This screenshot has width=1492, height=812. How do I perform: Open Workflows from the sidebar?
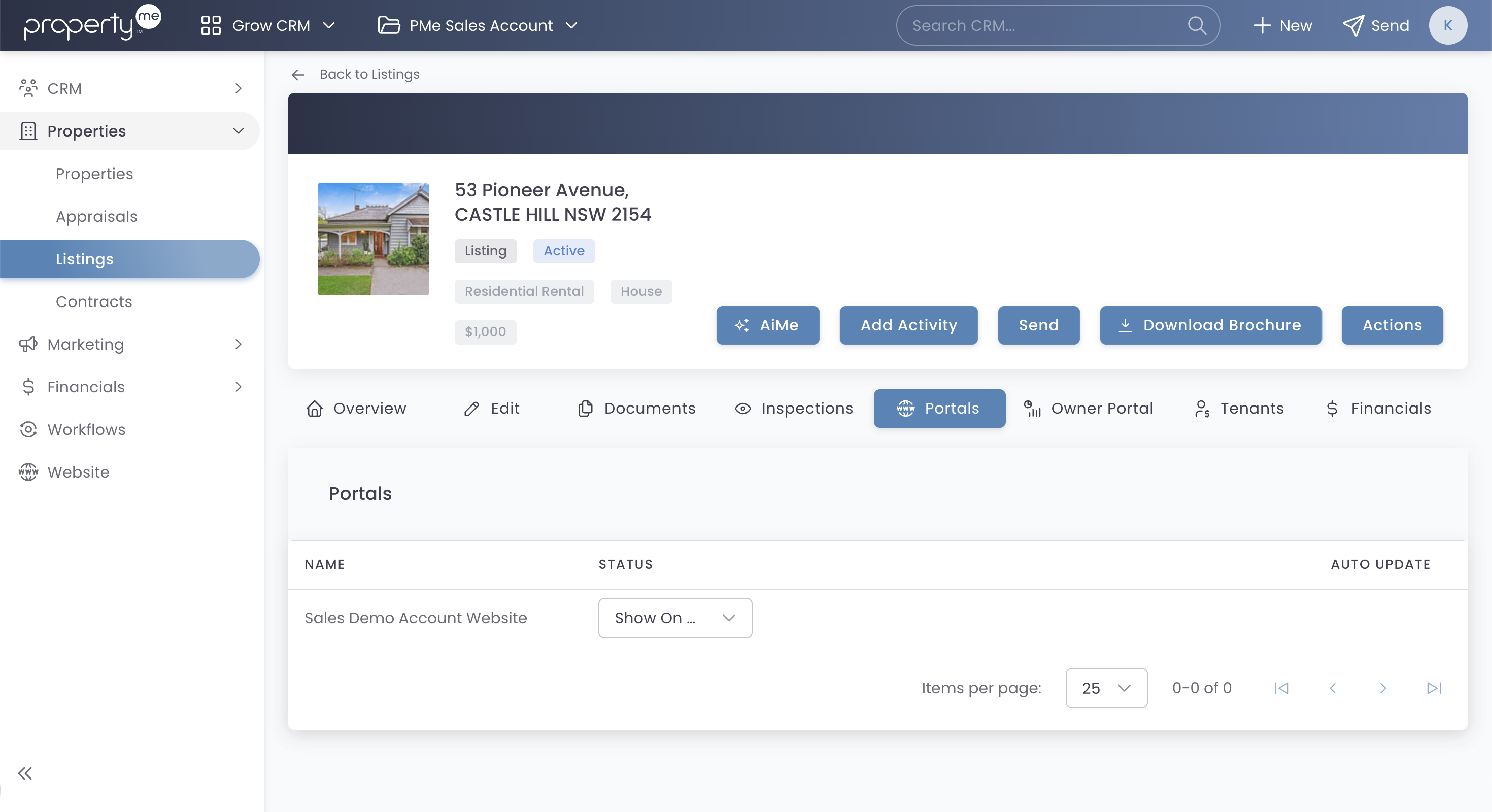point(86,429)
